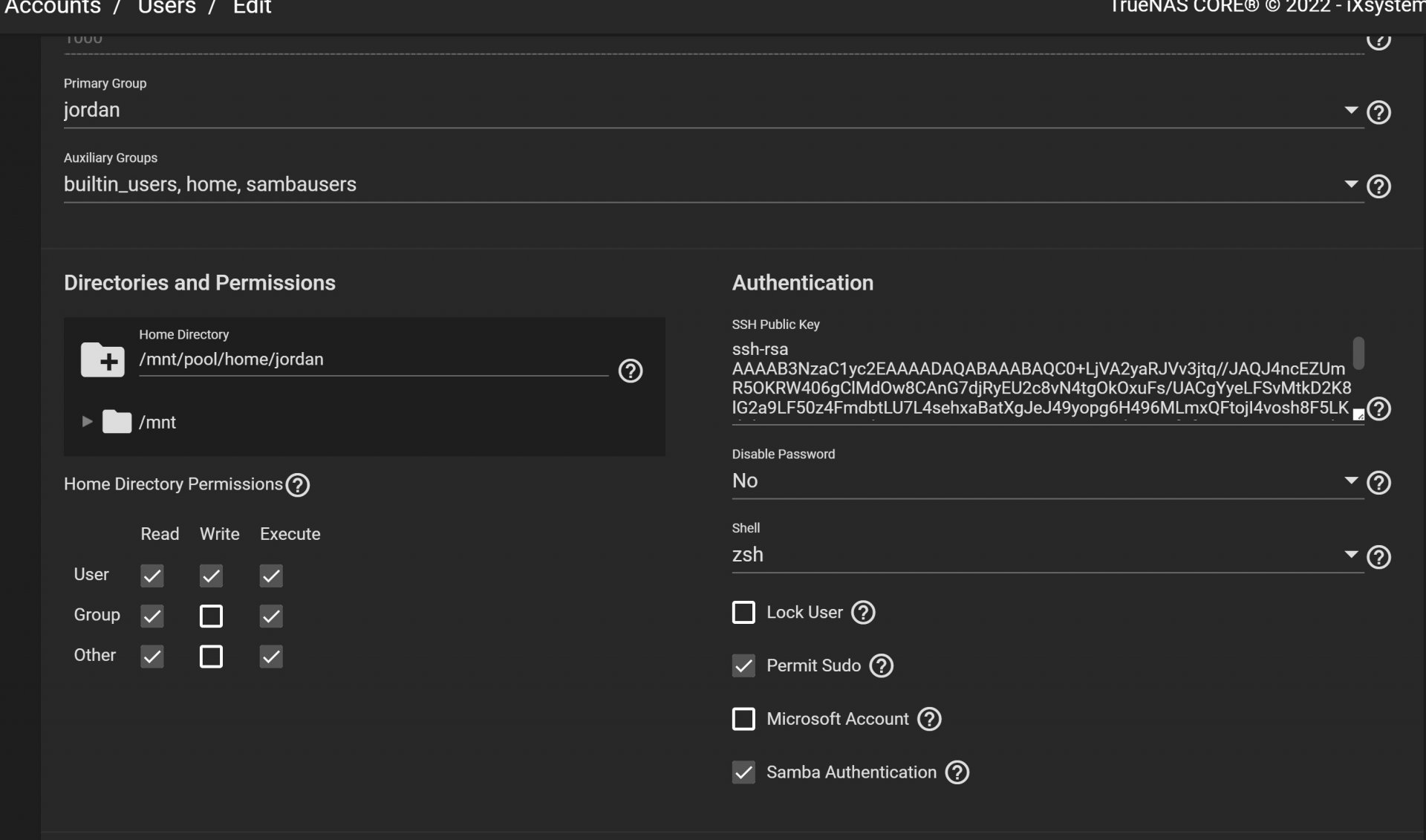Show help for Disable Password option
The width and height of the screenshot is (1426, 840).
point(1378,483)
